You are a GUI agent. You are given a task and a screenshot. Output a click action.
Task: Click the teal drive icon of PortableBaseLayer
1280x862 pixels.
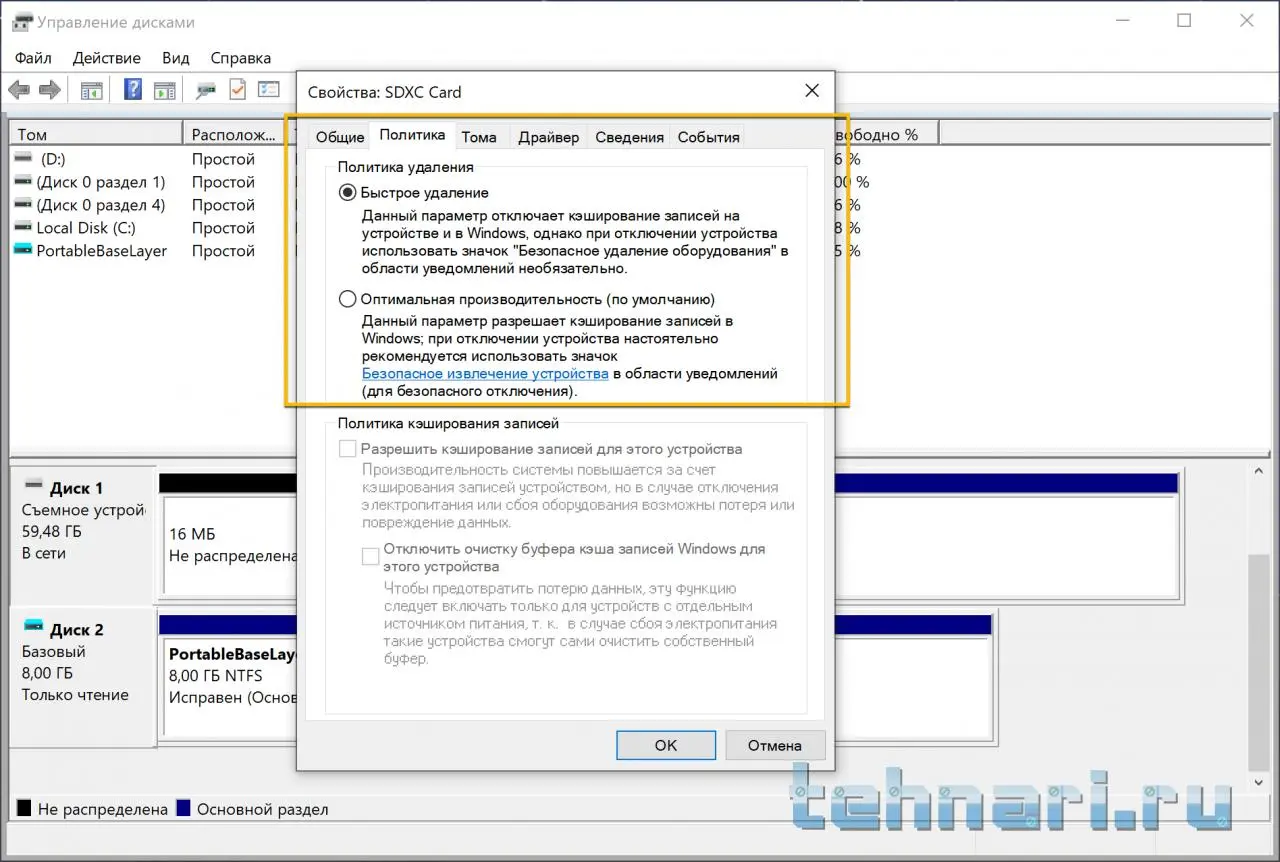click(x=23, y=251)
